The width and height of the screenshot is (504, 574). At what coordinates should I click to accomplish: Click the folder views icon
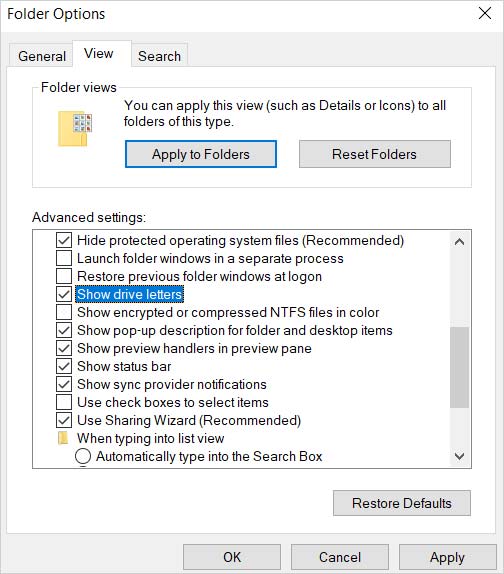pos(75,129)
